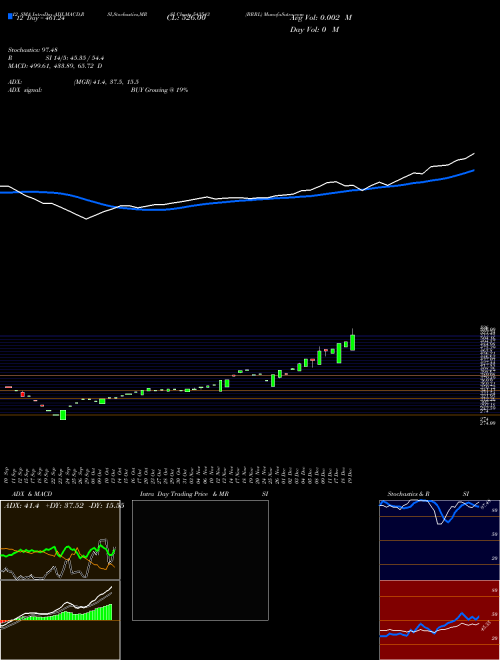Click the blue 12 Day SMA legend square
This screenshot has height=660, width=500.
[10, 17]
